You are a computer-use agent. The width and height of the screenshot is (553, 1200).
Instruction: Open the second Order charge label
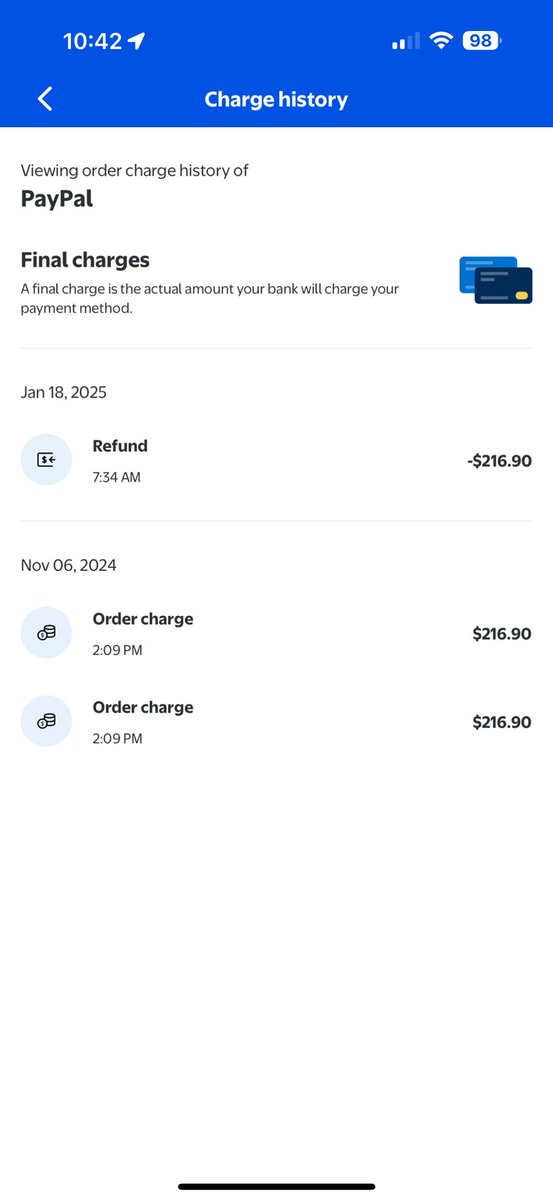(x=143, y=707)
